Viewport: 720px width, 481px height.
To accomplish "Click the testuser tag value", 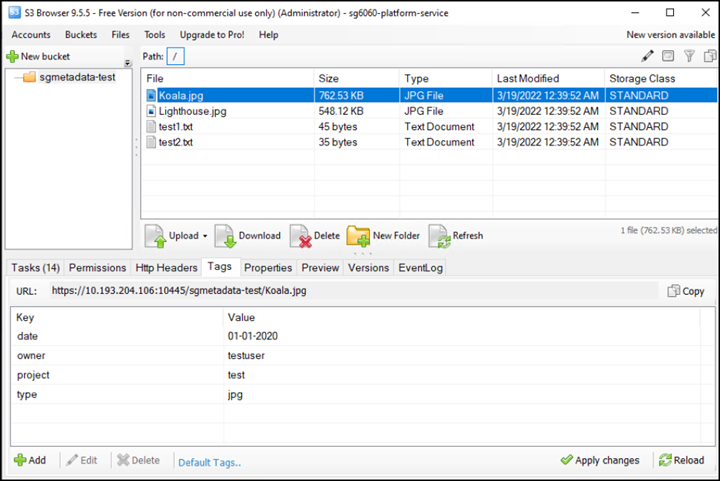I will click(246, 356).
